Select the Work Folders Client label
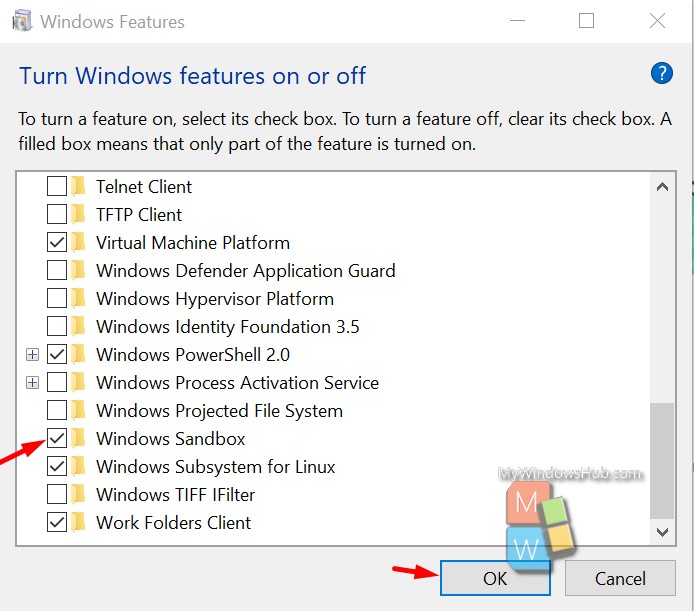The width and height of the screenshot is (694, 611). 174,523
